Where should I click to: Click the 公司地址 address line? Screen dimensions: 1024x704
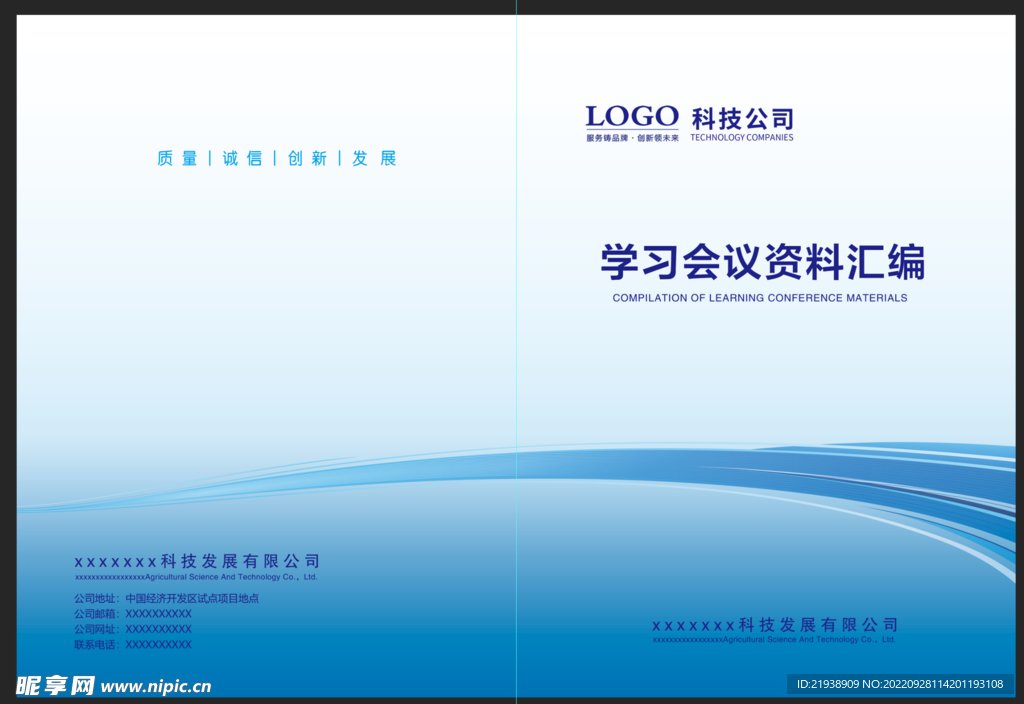tap(167, 598)
